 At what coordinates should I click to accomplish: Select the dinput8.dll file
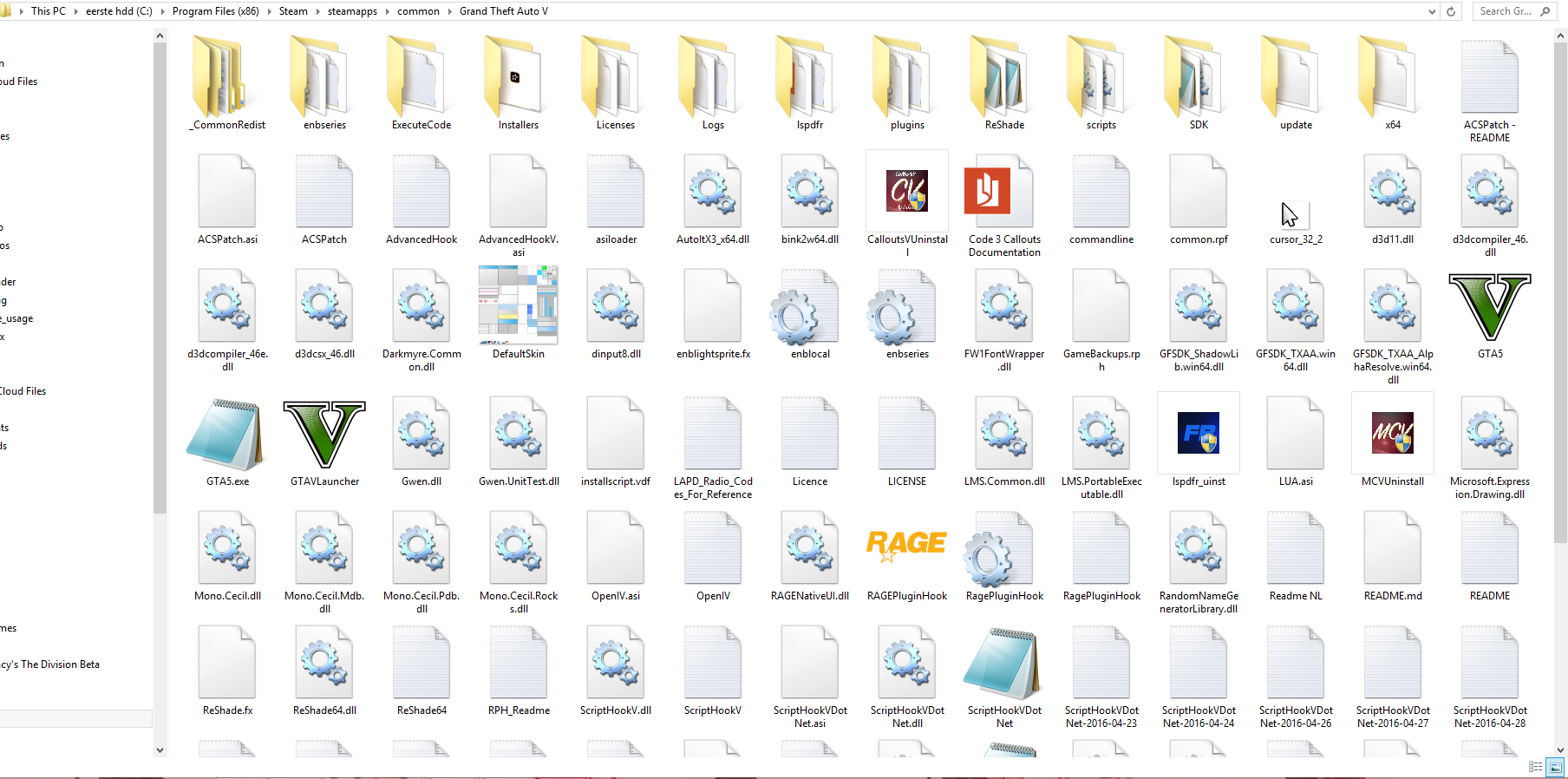point(616,305)
